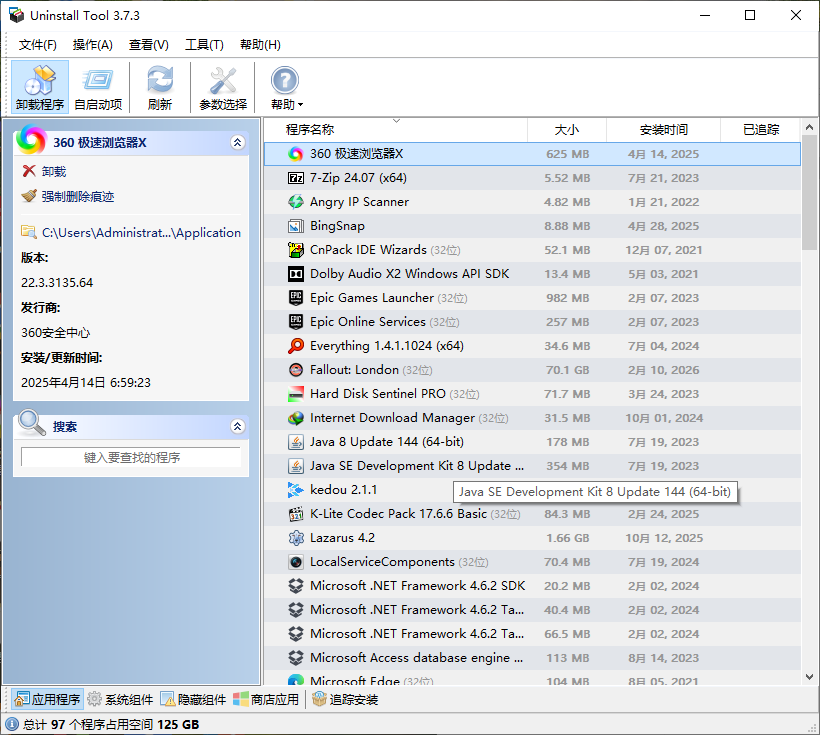The image size is (820, 735).
Task: Click the 7-Zip 24.07 program icon
Action: click(x=295, y=178)
